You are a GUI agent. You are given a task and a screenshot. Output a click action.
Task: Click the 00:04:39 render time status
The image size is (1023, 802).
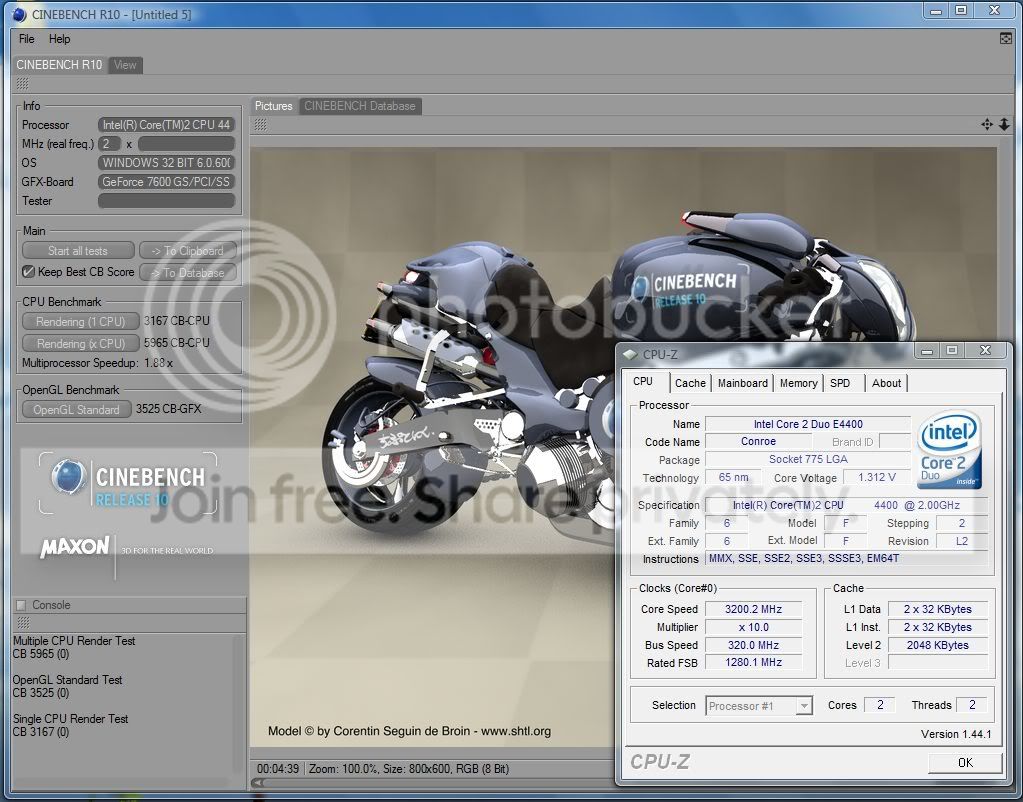(x=278, y=769)
